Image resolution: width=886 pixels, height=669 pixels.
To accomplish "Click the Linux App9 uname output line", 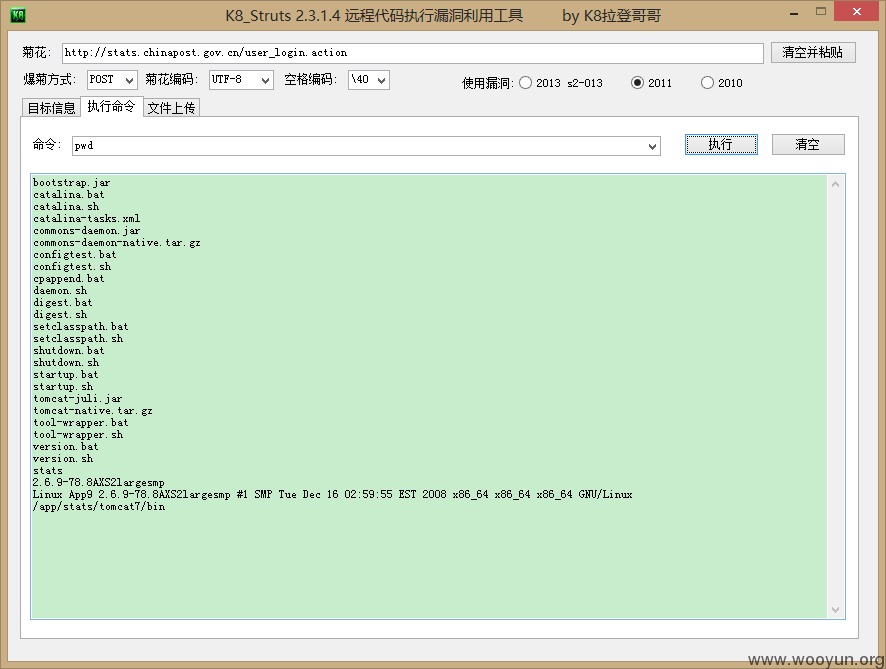I will point(332,494).
